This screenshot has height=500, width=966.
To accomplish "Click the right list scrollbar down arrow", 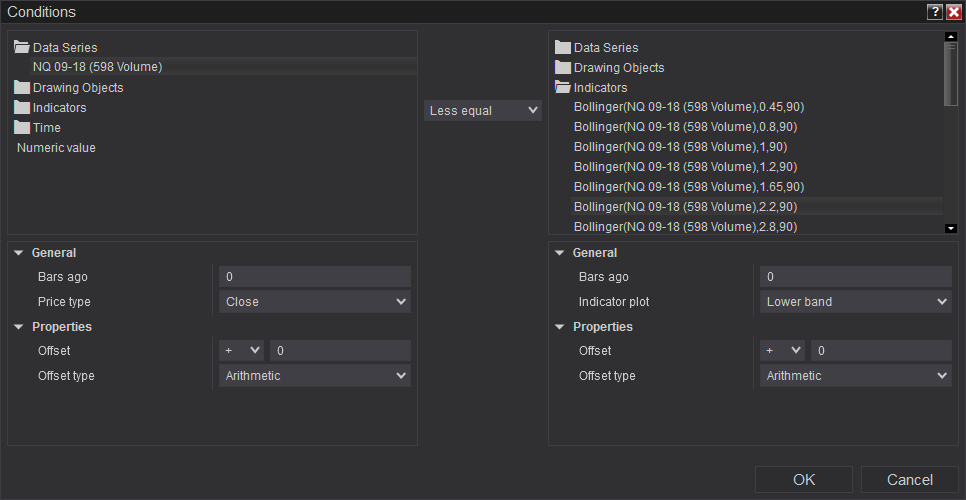I will (x=950, y=228).
